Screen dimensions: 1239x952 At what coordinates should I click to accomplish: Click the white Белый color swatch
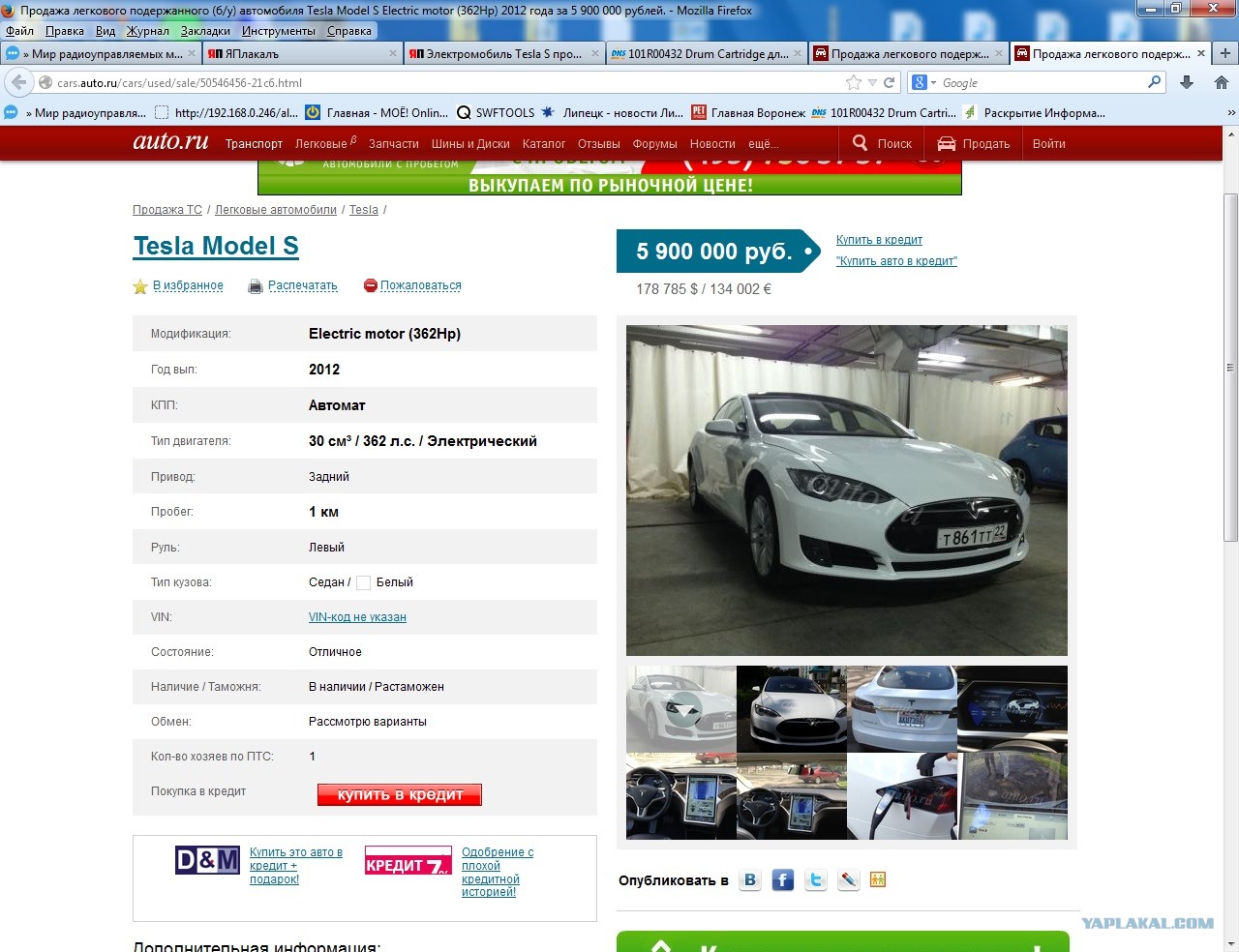364,582
